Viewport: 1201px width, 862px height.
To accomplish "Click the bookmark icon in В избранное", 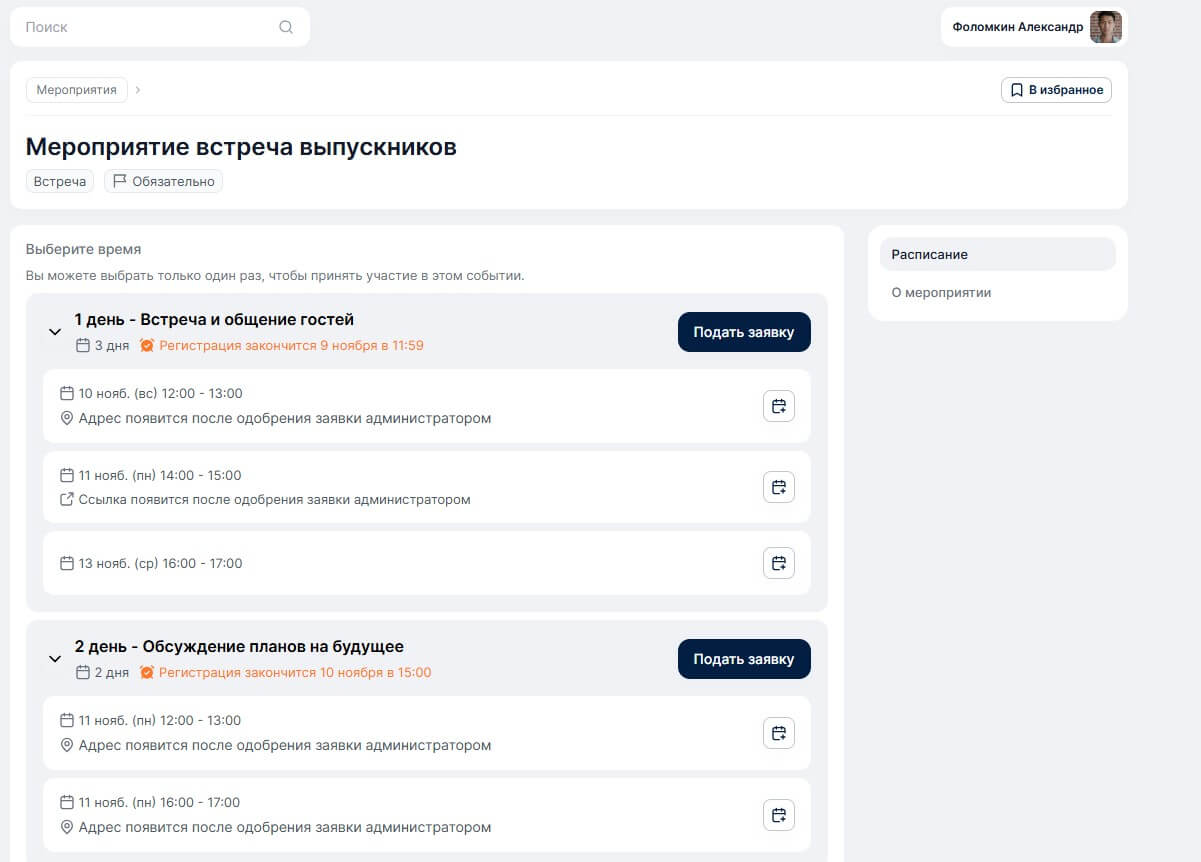I will pyautogui.click(x=1017, y=90).
